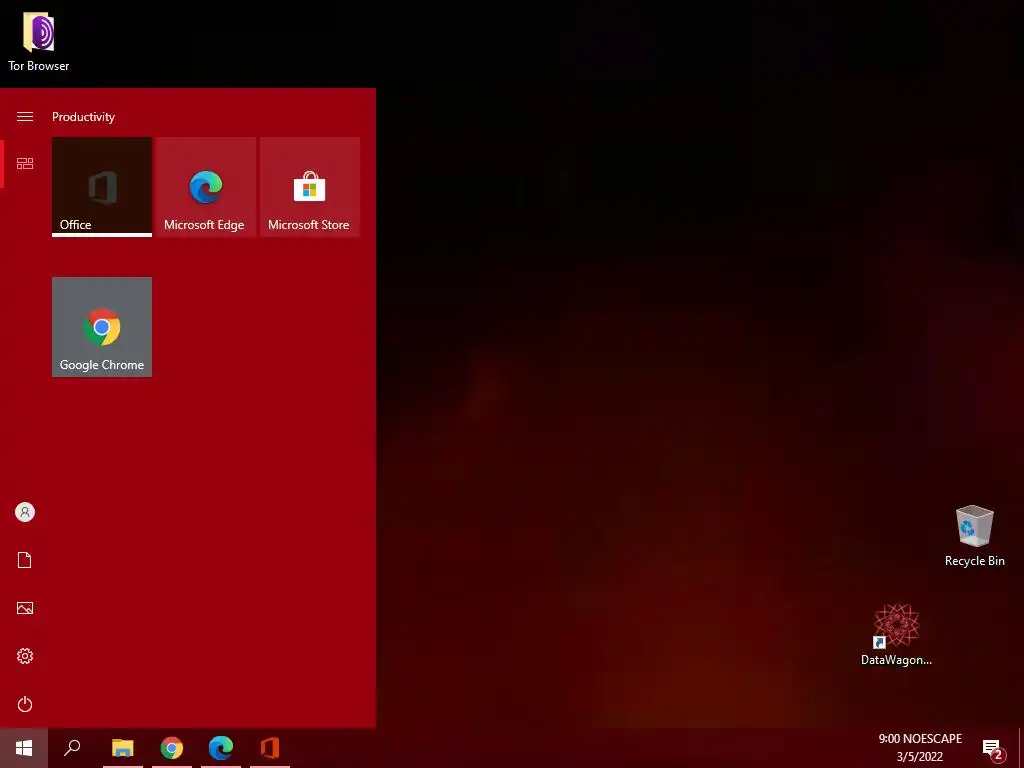Viewport: 1024px width, 768px height.
Task: Open Google Chrome from the taskbar
Action: point(172,748)
